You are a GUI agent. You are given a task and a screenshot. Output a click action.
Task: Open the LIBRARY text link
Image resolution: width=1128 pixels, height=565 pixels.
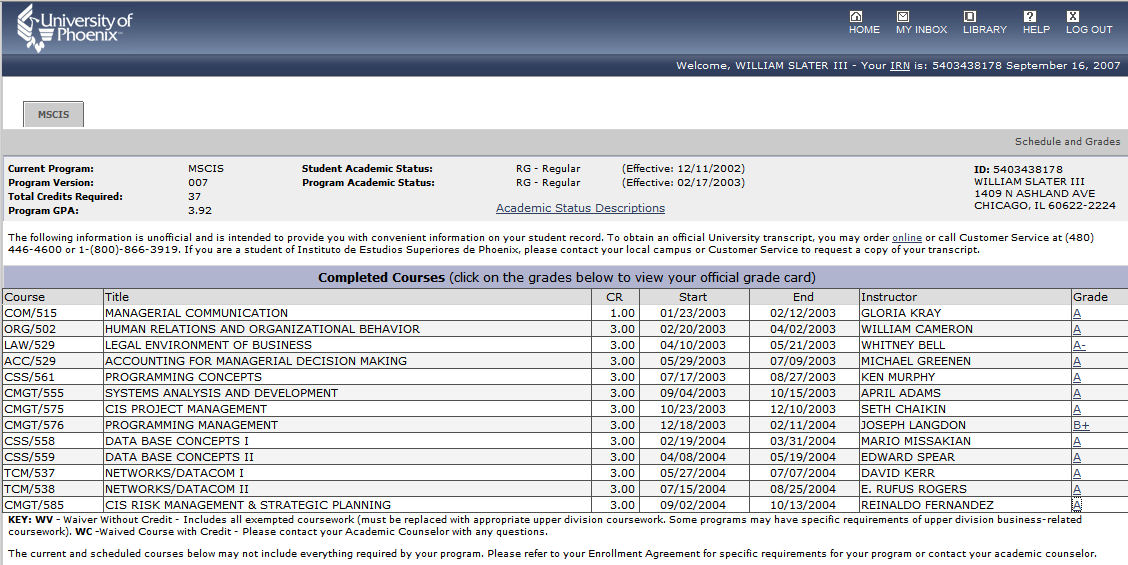click(985, 30)
